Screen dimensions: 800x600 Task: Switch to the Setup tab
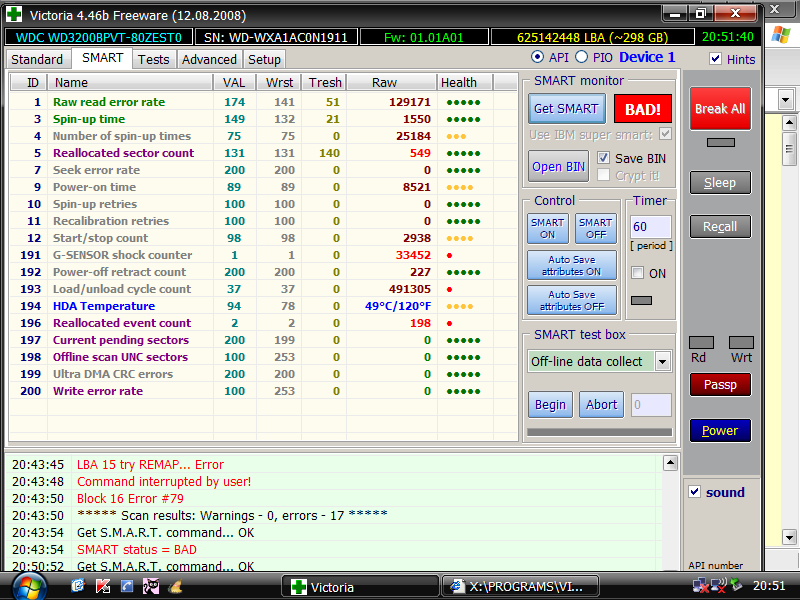click(x=264, y=59)
